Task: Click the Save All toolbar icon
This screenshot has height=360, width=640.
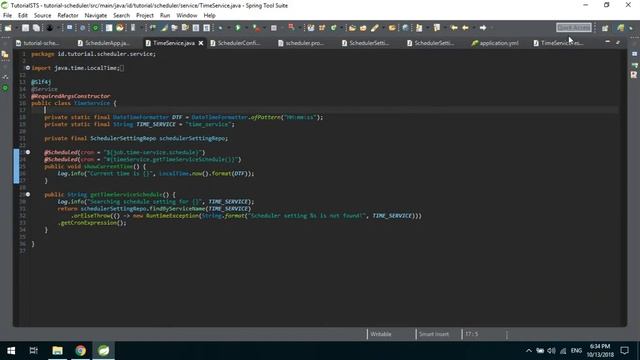Action: (x=36, y=28)
